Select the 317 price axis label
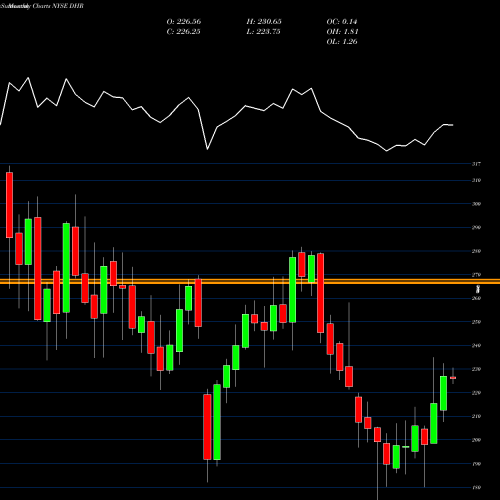 (x=476, y=164)
